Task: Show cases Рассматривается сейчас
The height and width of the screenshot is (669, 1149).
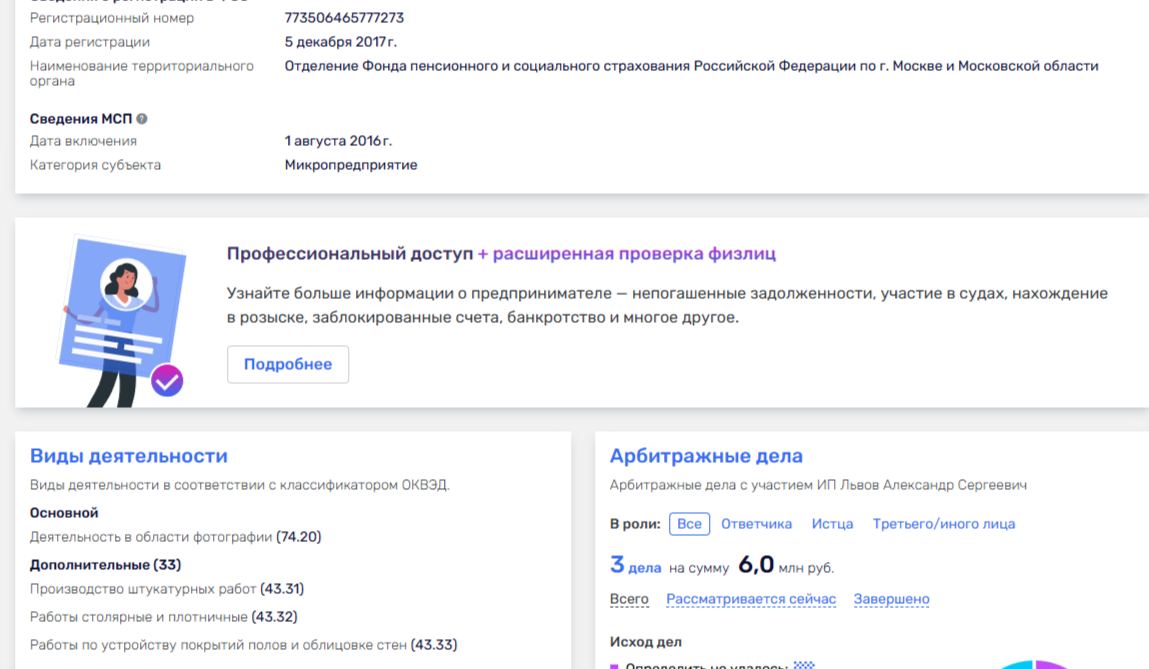Action: (x=751, y=599)
